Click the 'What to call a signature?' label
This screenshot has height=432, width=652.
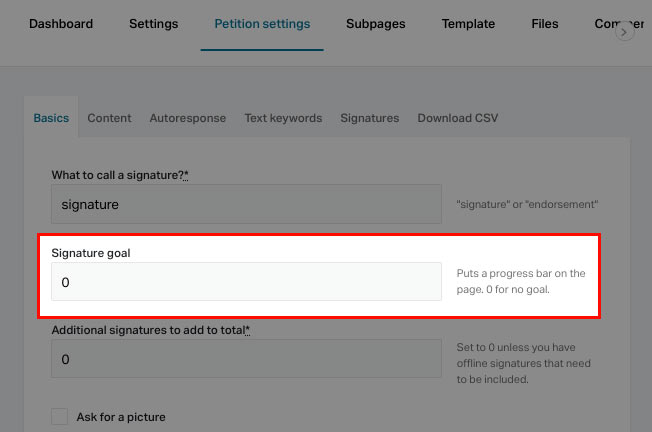[x=120, y=175]
